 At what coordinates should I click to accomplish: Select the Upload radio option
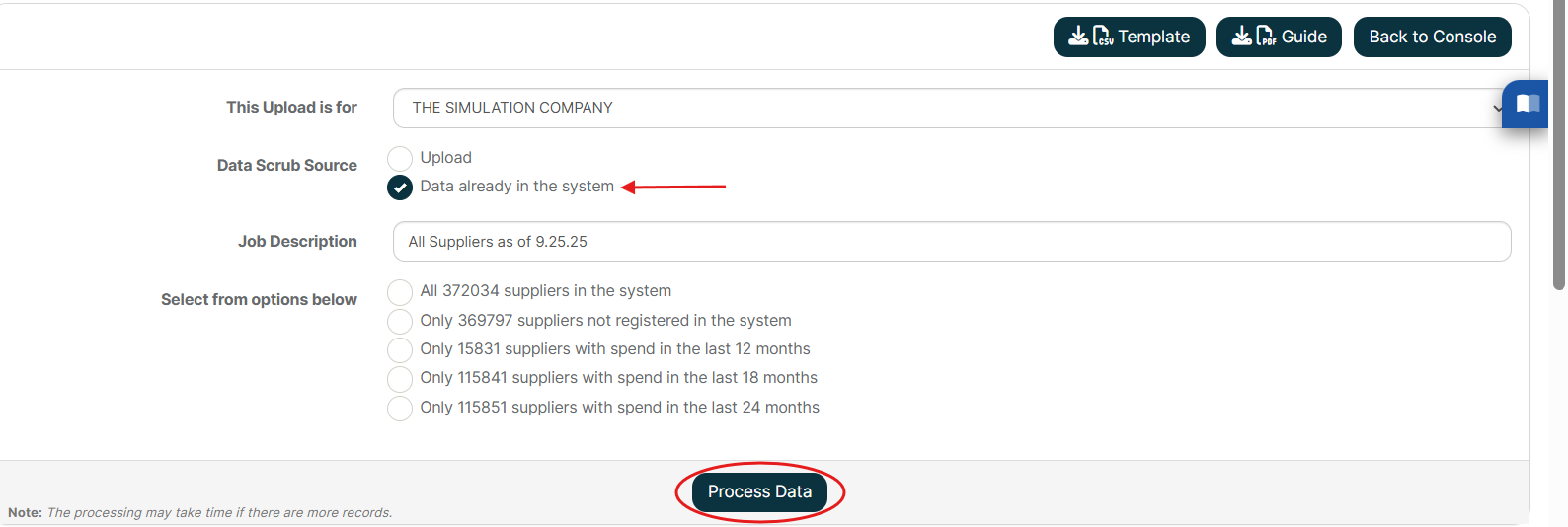(x=400, y=158)
